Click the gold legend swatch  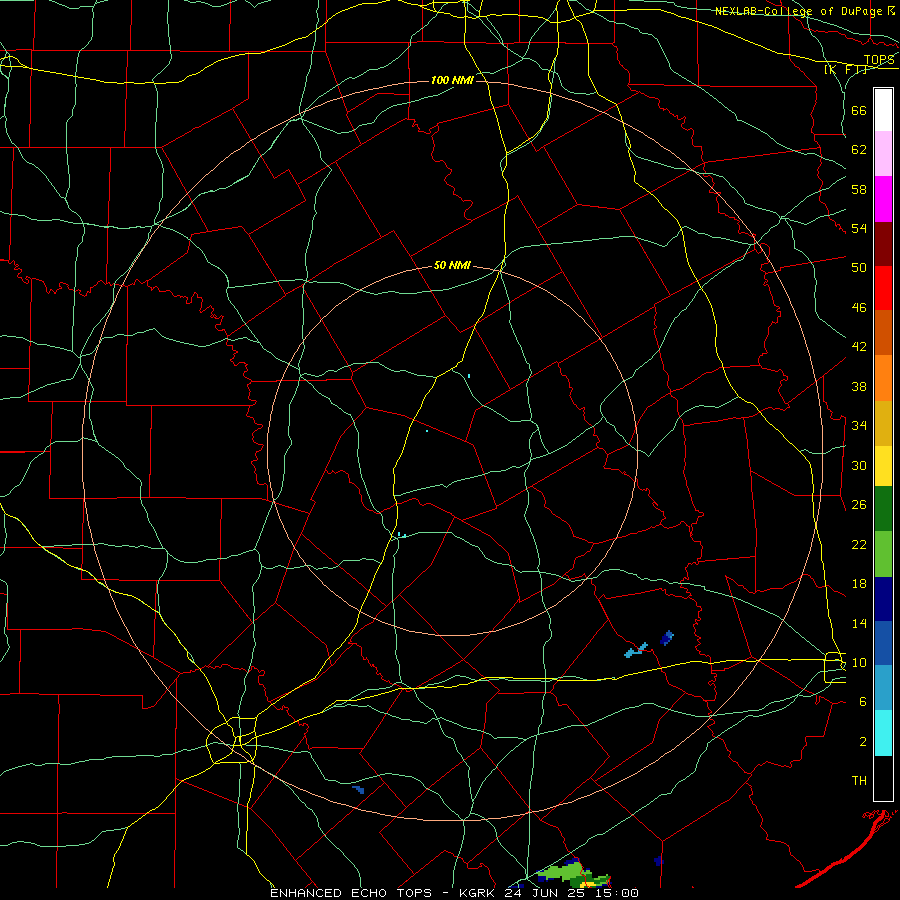tap(883, 423)
